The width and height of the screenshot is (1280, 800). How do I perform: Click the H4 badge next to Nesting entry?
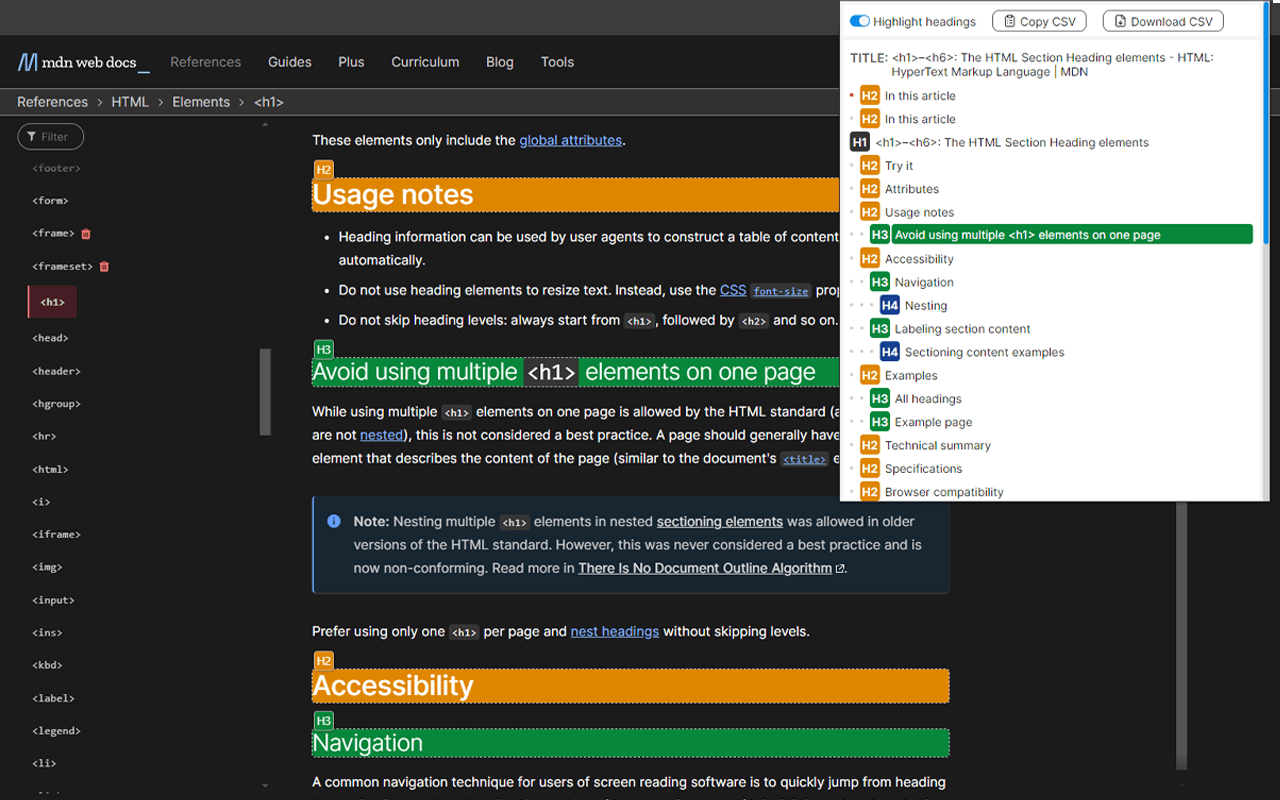tap(889, 305)
